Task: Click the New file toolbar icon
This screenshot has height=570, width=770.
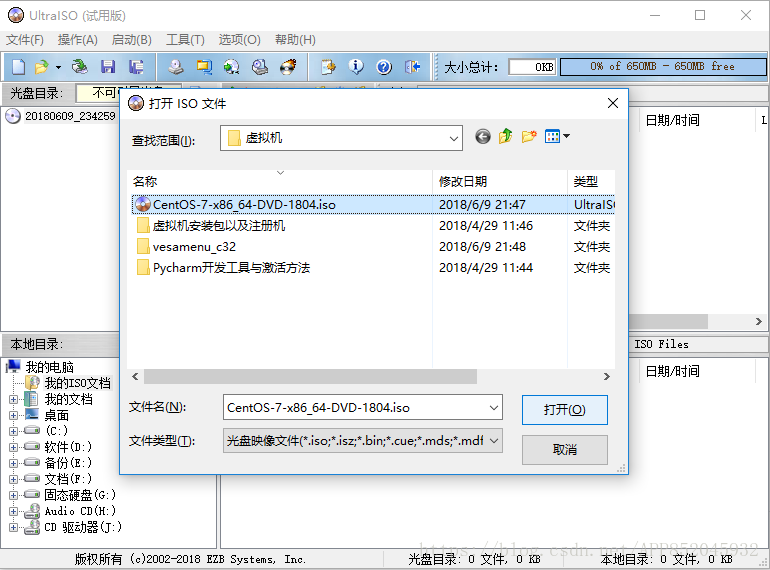Action: (x=18, y=67)
